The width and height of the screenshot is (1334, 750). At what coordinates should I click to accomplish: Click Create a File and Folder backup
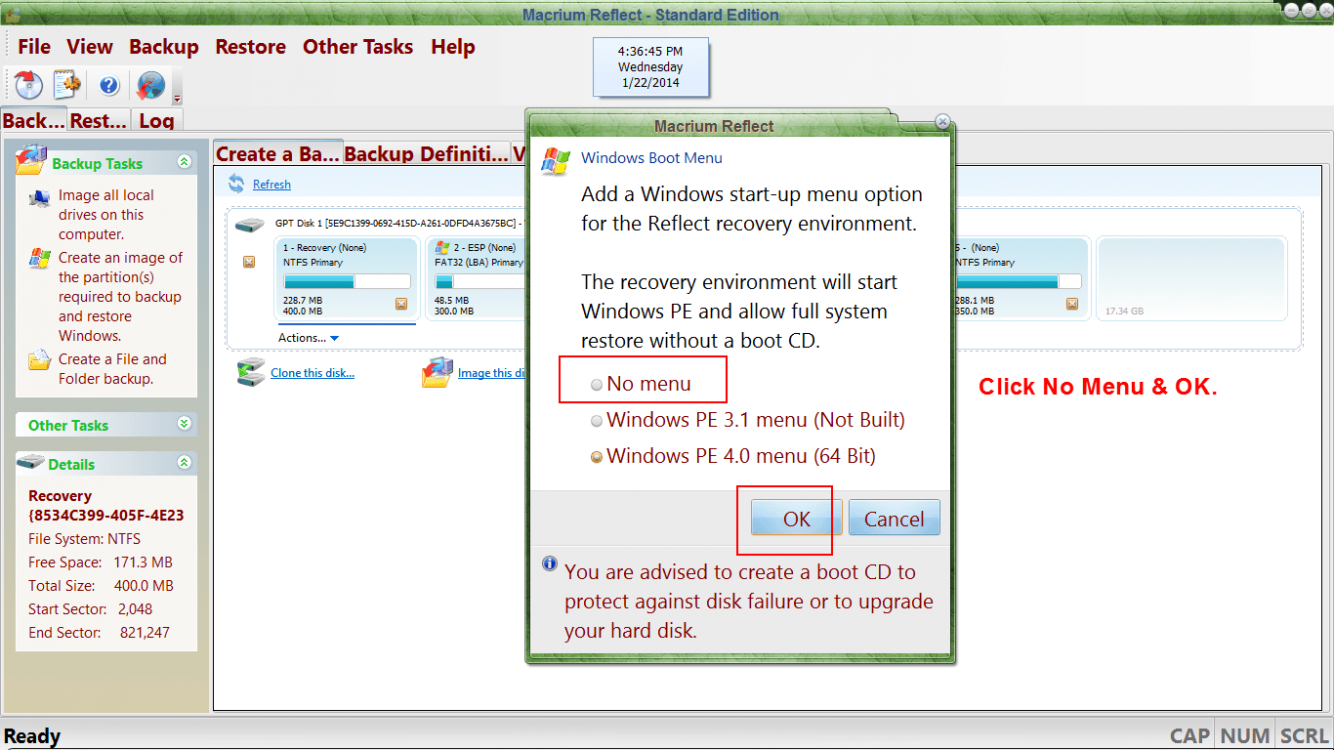(x=112, y=369)
